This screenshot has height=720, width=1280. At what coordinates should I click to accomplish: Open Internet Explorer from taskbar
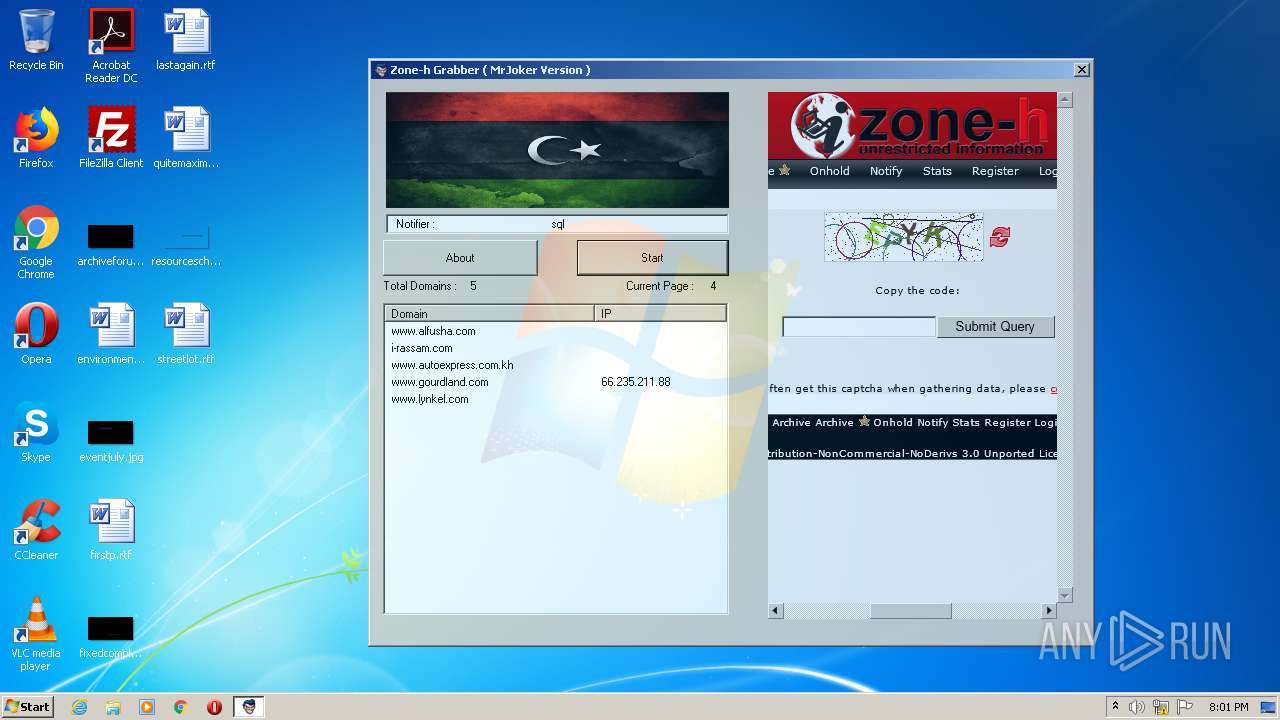point(79,707)
